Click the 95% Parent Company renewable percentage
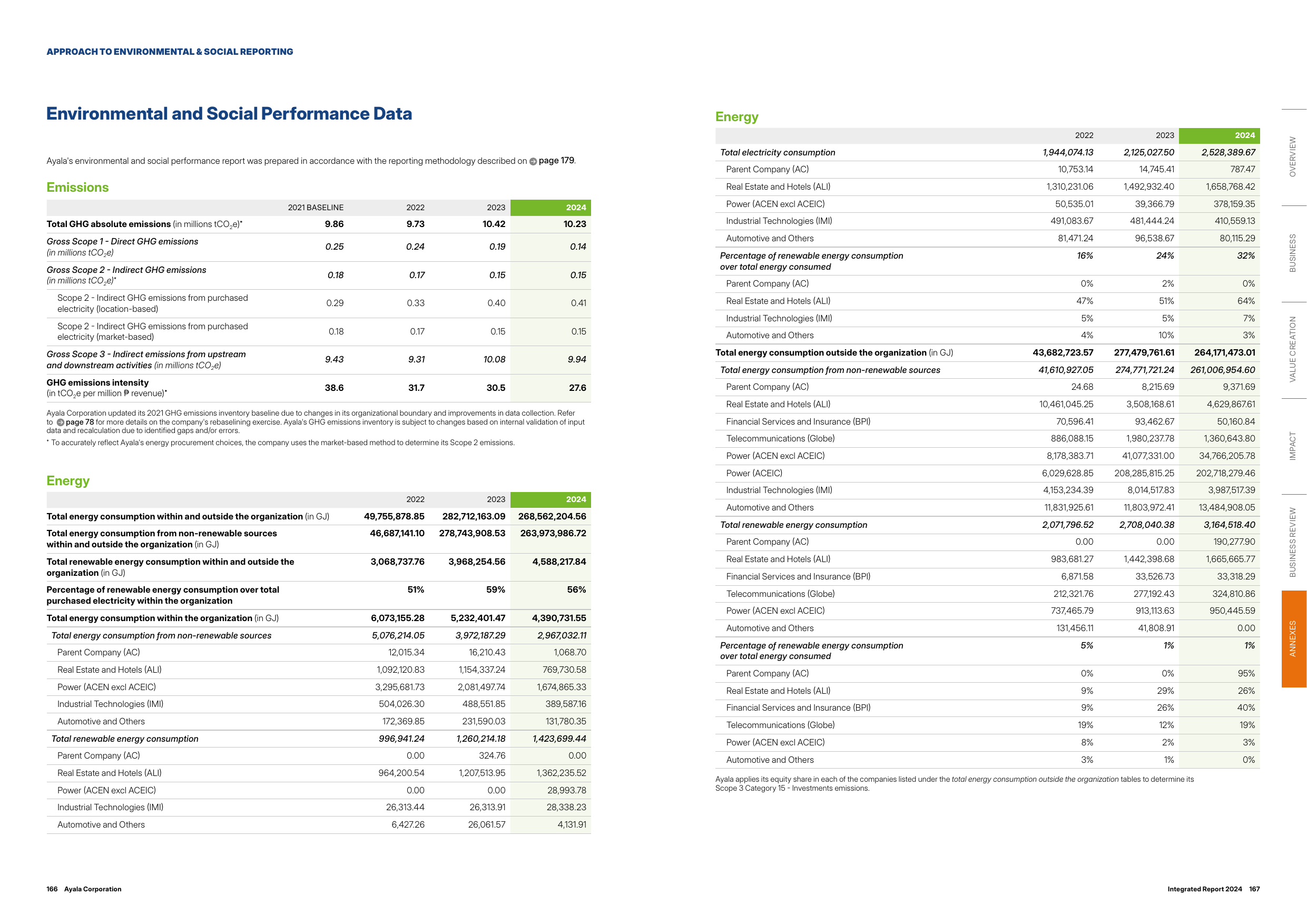Viewport: 1307px width, 924px height. [x=1245, y=673]
